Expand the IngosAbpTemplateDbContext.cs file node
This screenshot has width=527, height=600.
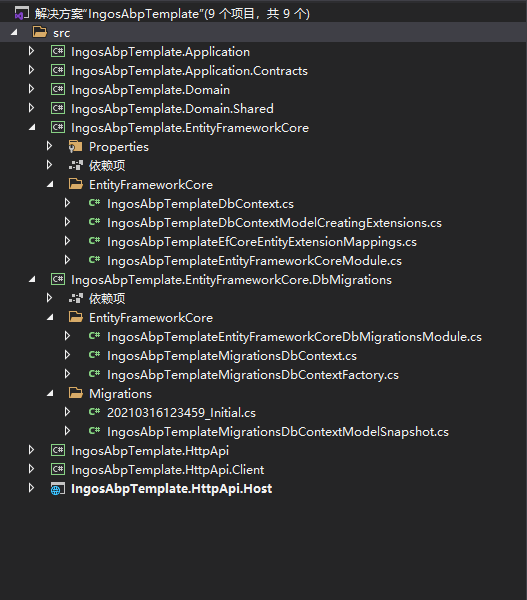[x=67, y=203]
